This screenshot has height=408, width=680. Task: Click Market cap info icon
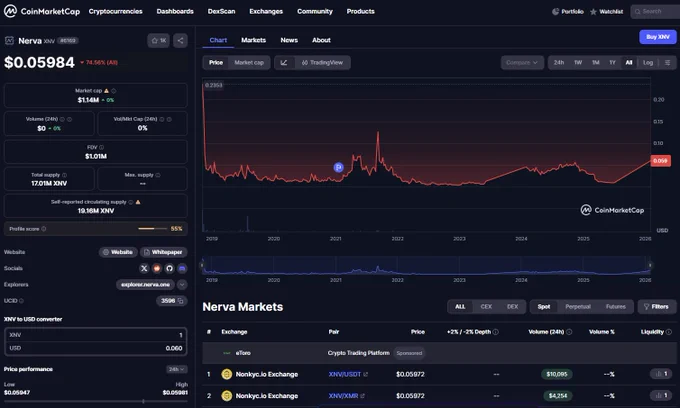tap(114, 91)
